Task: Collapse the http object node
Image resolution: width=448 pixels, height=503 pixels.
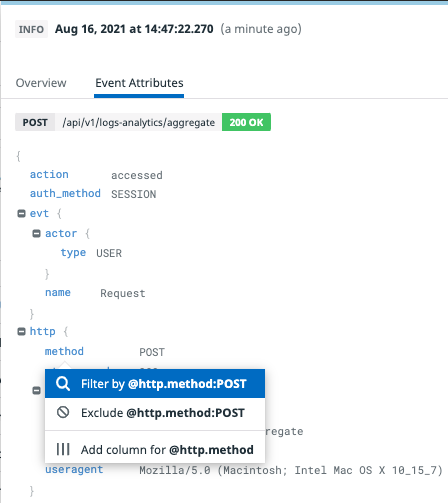Action: click(21, 331)
